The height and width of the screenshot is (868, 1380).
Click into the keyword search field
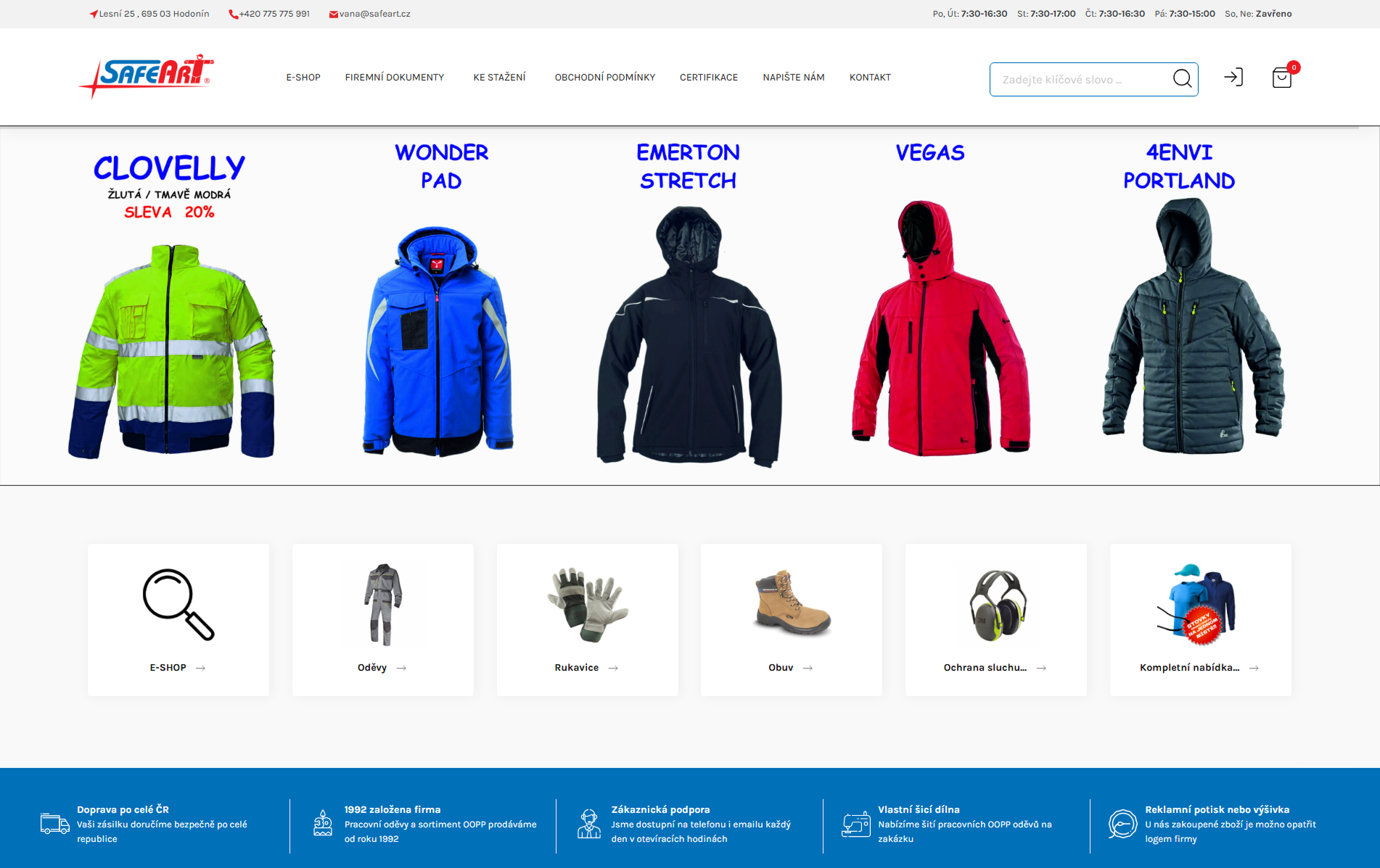click(x=1081, y=79)
